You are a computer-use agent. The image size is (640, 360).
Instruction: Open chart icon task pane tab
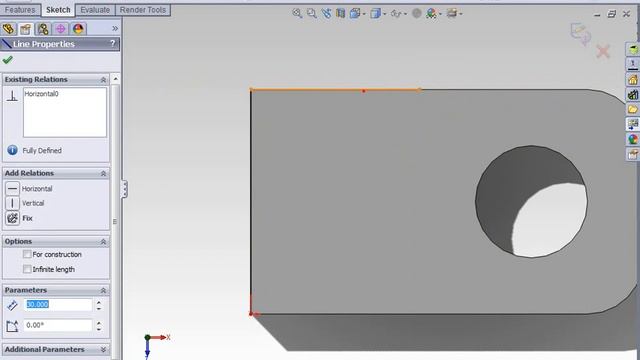tap(633, 94)
